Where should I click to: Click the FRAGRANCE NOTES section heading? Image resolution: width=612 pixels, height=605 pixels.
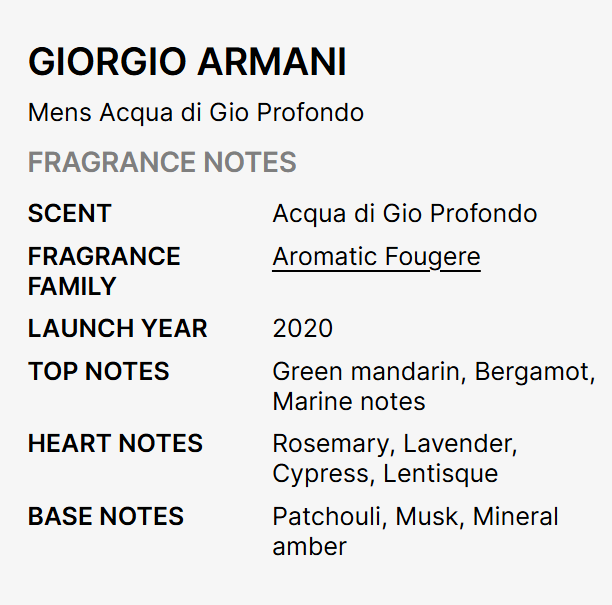162,162
